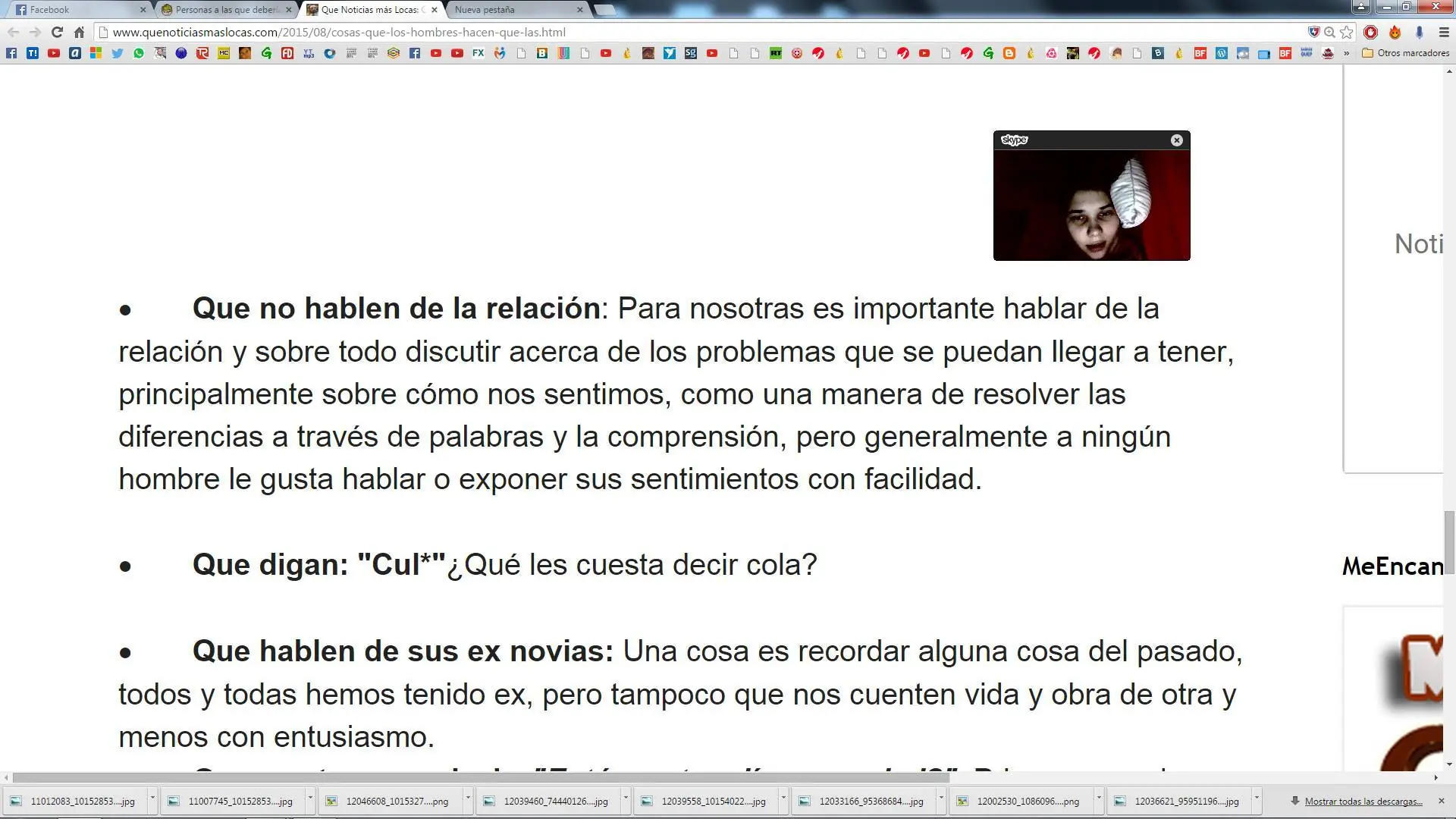Click the horizontal scrollbar thumb
This screenshot has width=1456, height=819.
[x=481, y=777]
